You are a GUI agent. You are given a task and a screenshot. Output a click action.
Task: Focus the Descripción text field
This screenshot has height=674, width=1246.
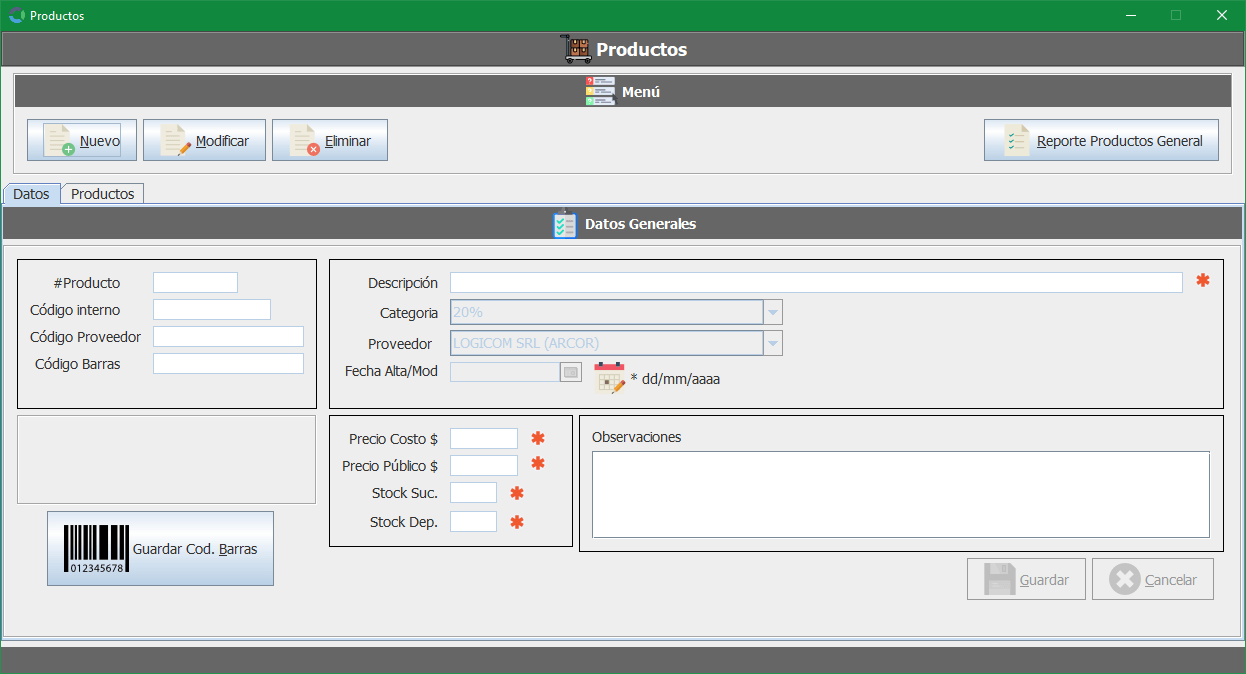pos(815,283)
